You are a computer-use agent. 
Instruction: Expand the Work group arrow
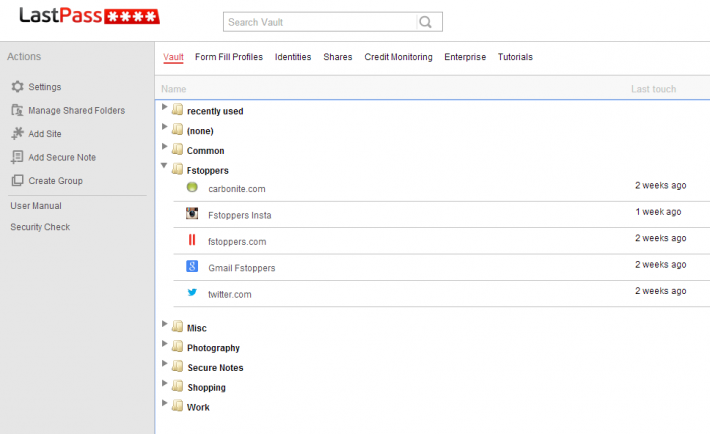[165, 403]
